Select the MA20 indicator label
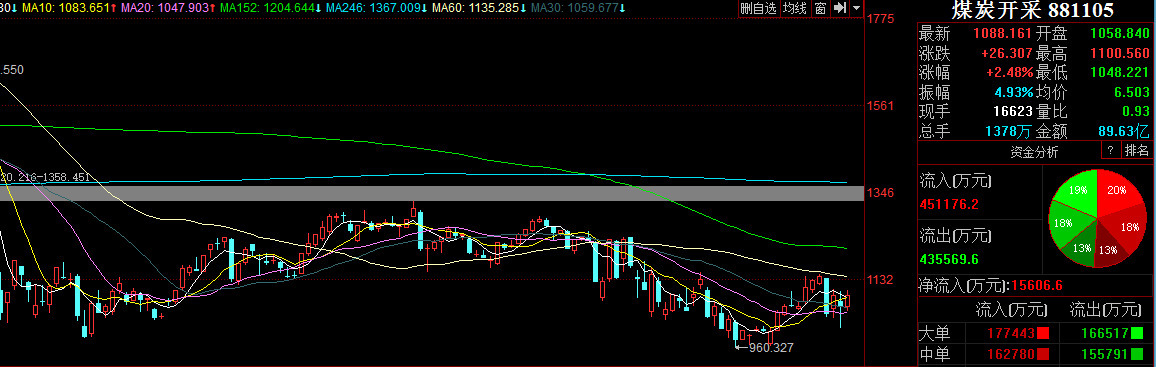The width and height of the screenshot is (1156, 367). click(168, 8)
